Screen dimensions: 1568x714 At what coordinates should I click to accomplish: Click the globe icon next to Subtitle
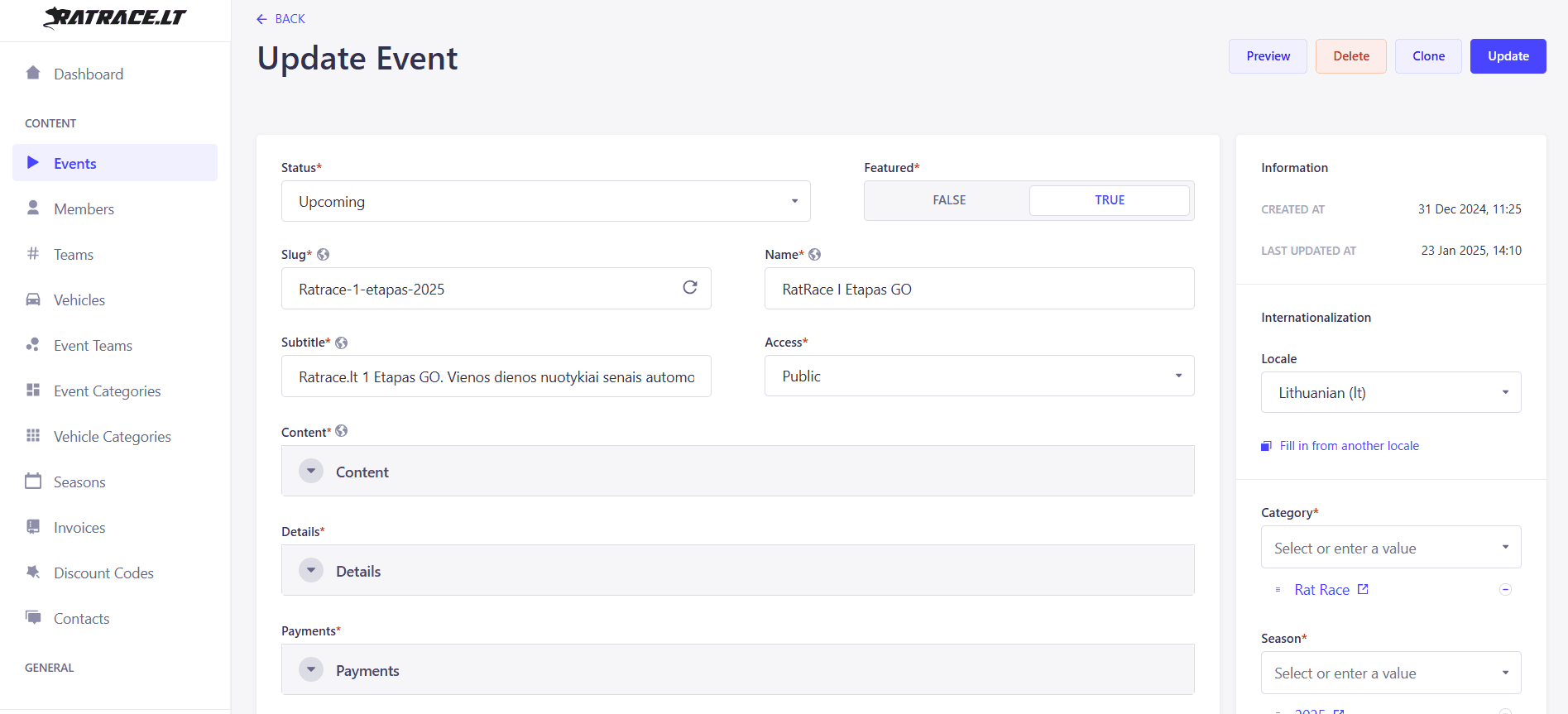[x=342, y=343]
